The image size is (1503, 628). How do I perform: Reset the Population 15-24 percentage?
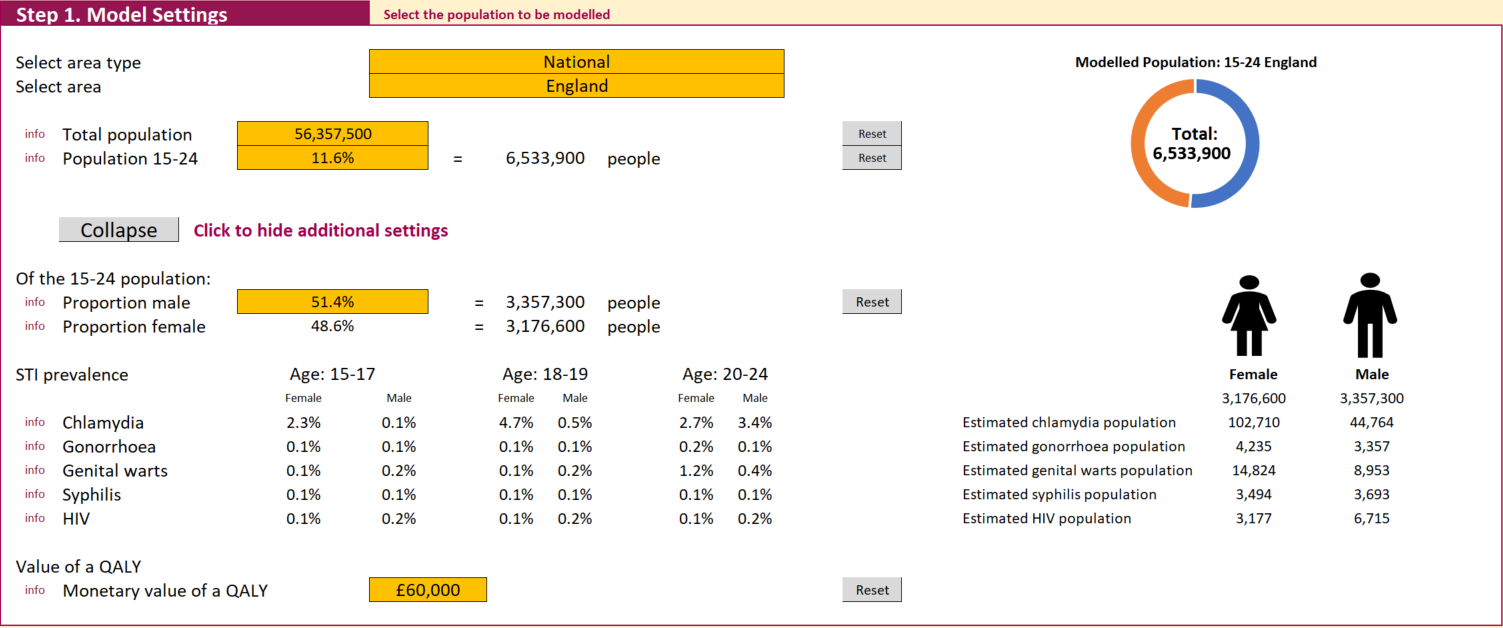point(872,158)
